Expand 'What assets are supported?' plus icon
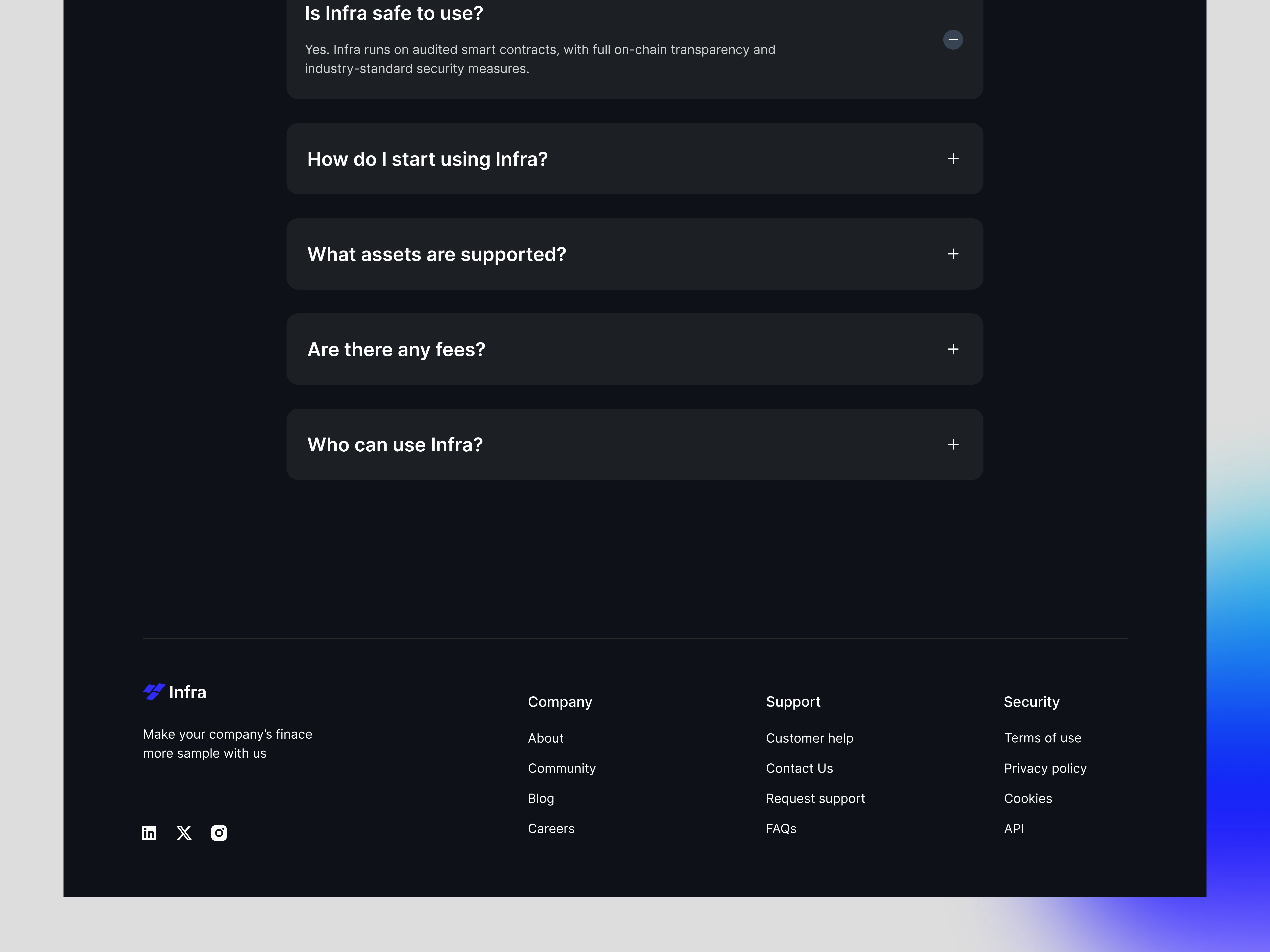This screenshot has width=1270, height=952. tap(952, 254)
